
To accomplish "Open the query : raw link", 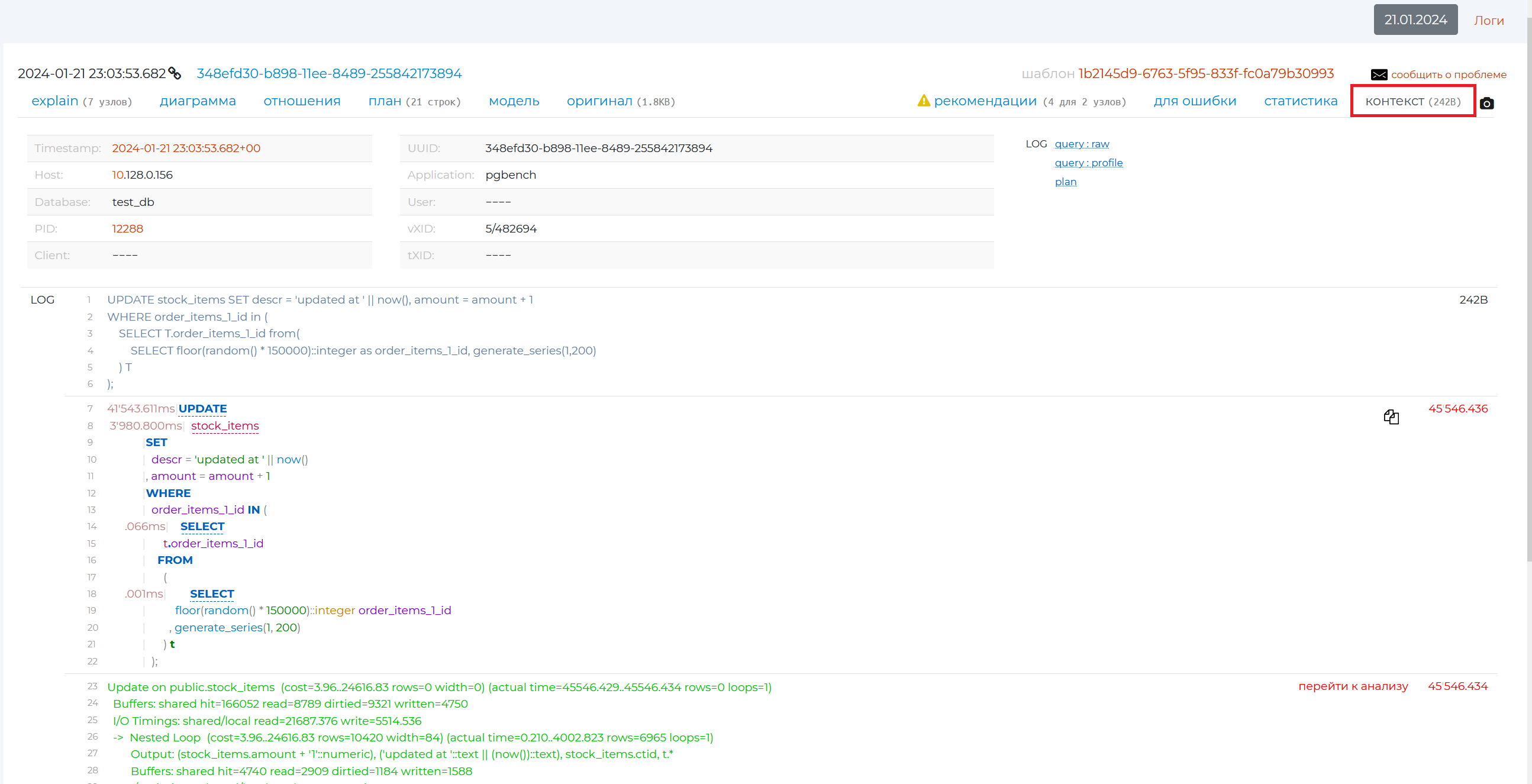I will coord(1081,144).
